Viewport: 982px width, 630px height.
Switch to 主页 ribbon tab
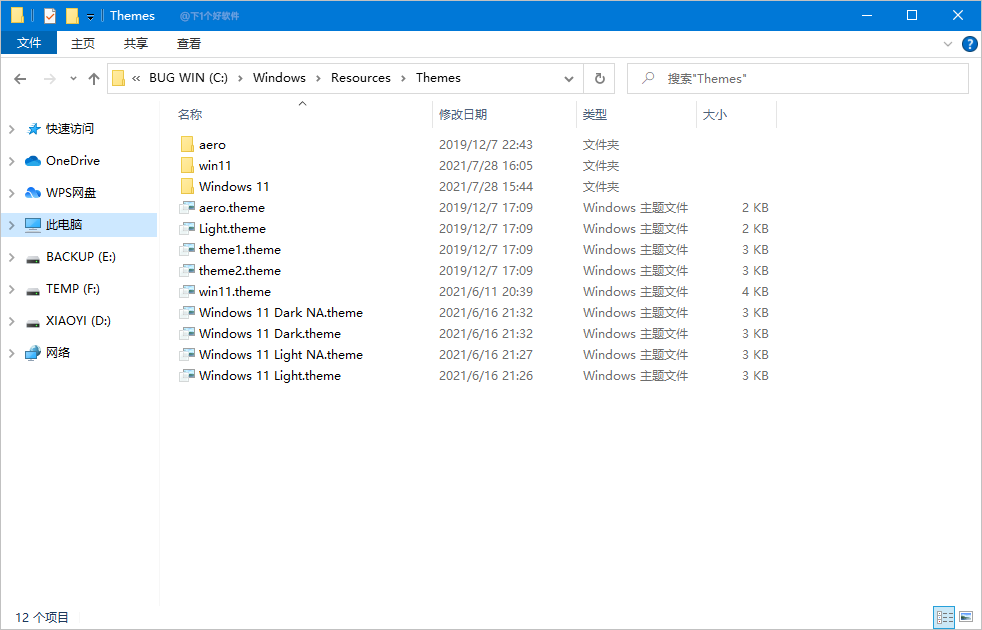(x=83, y=43)
